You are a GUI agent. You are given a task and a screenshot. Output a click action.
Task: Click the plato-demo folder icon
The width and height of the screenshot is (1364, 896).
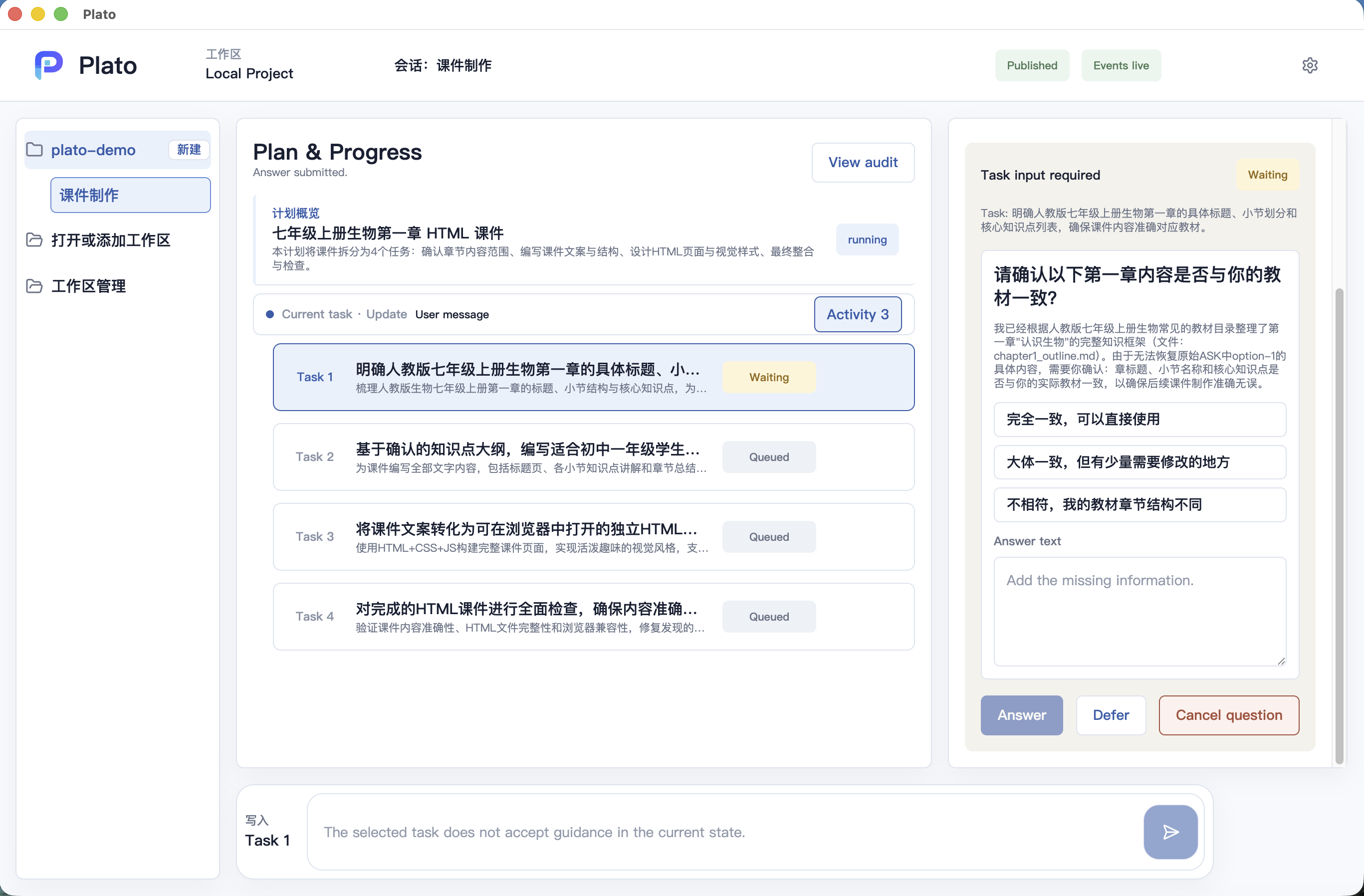(x=34, y=150)
